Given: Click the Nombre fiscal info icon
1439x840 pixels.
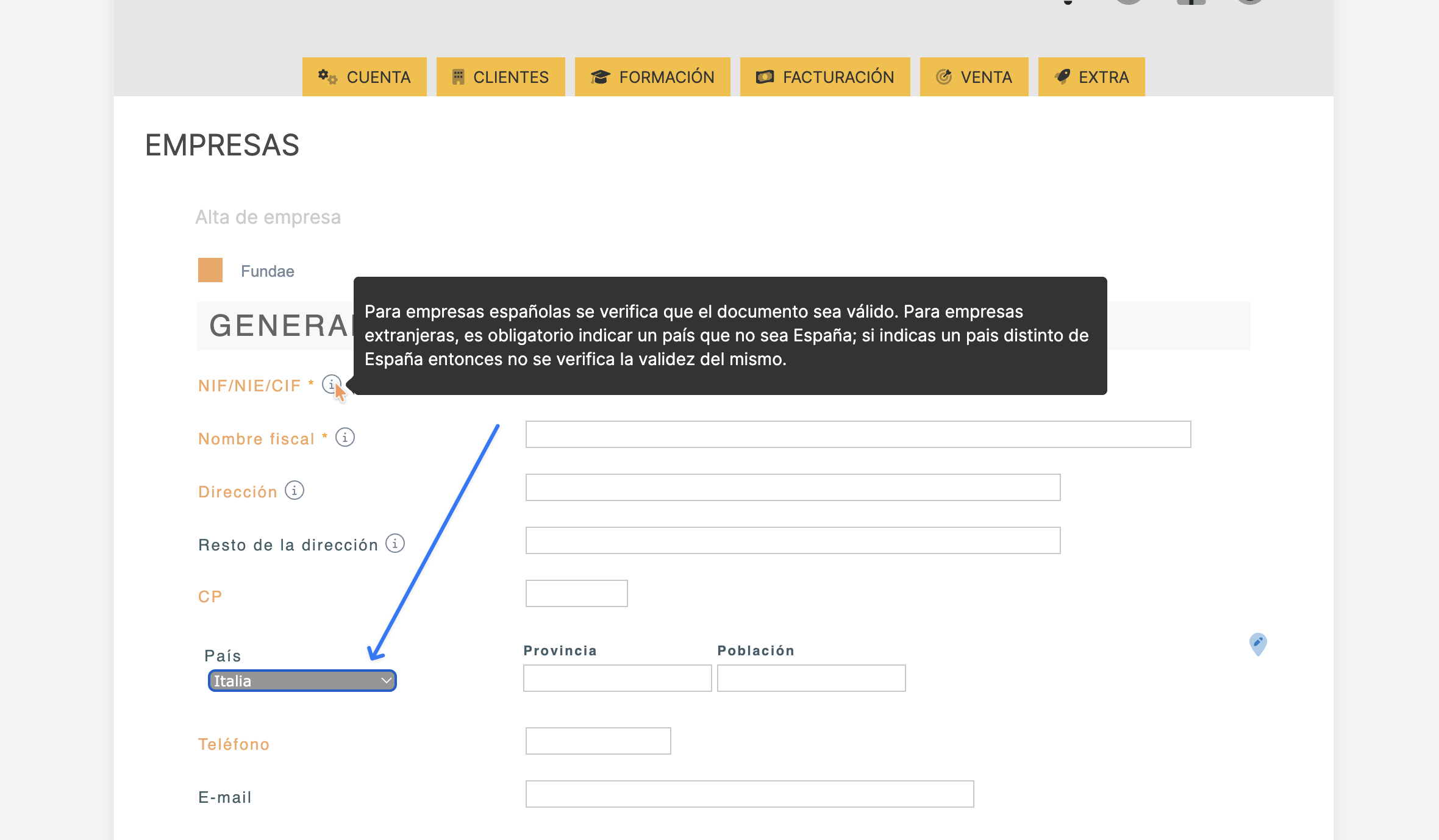Looking at the screenshot, I should tap(345, 438).
